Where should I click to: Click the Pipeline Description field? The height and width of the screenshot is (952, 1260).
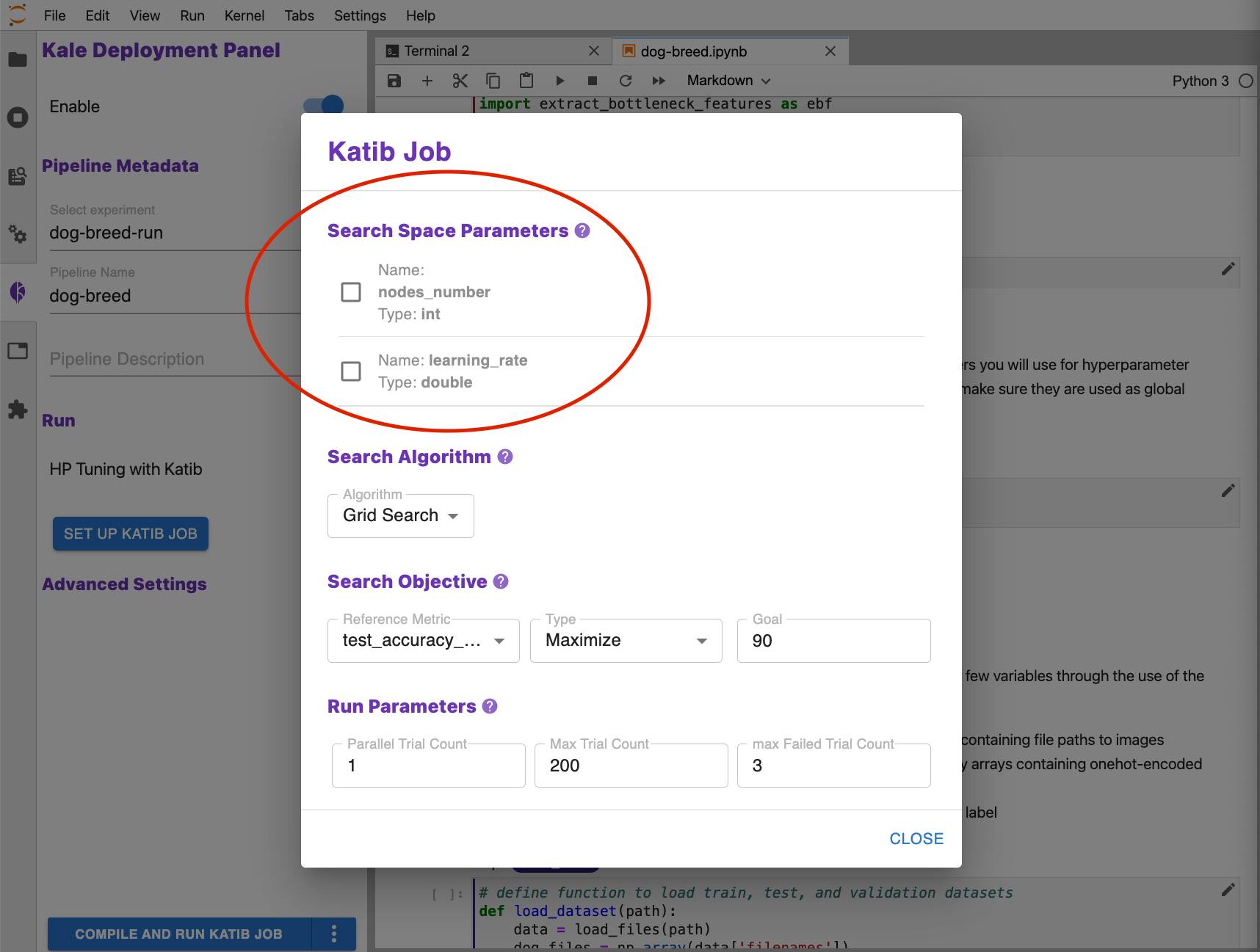point(175,359)
